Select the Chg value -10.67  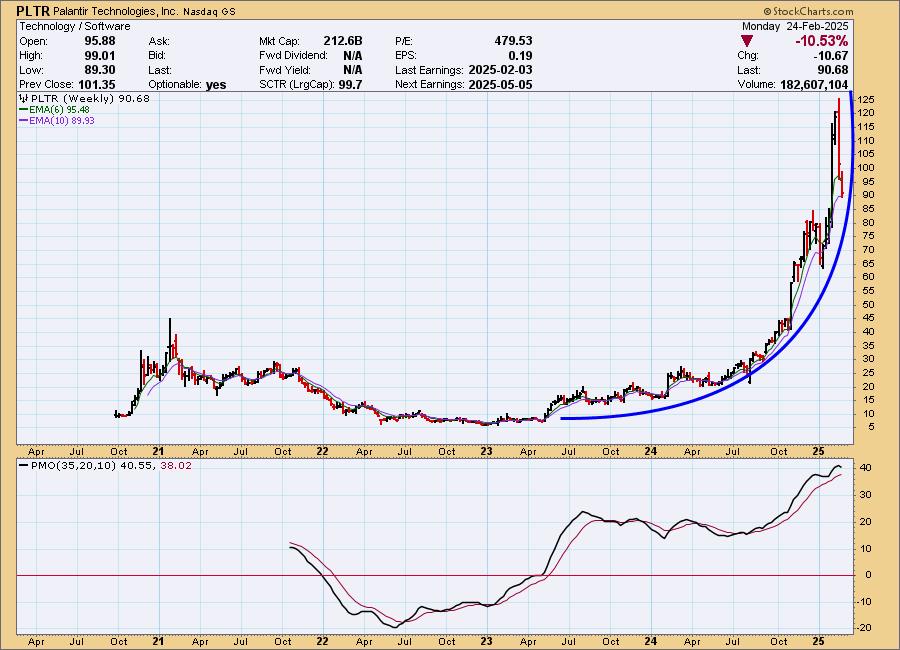point(831,56)
